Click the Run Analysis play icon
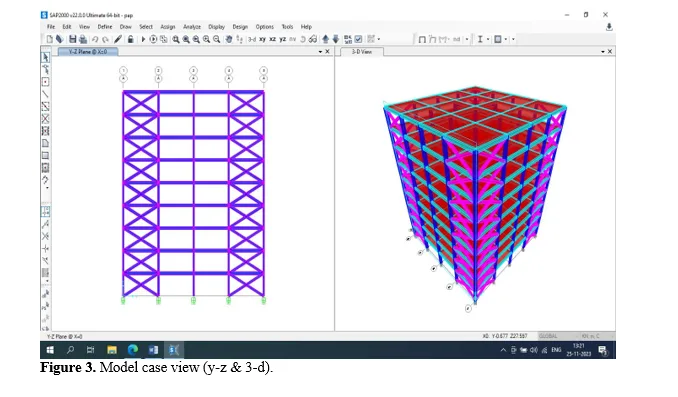 coord(143,39)
